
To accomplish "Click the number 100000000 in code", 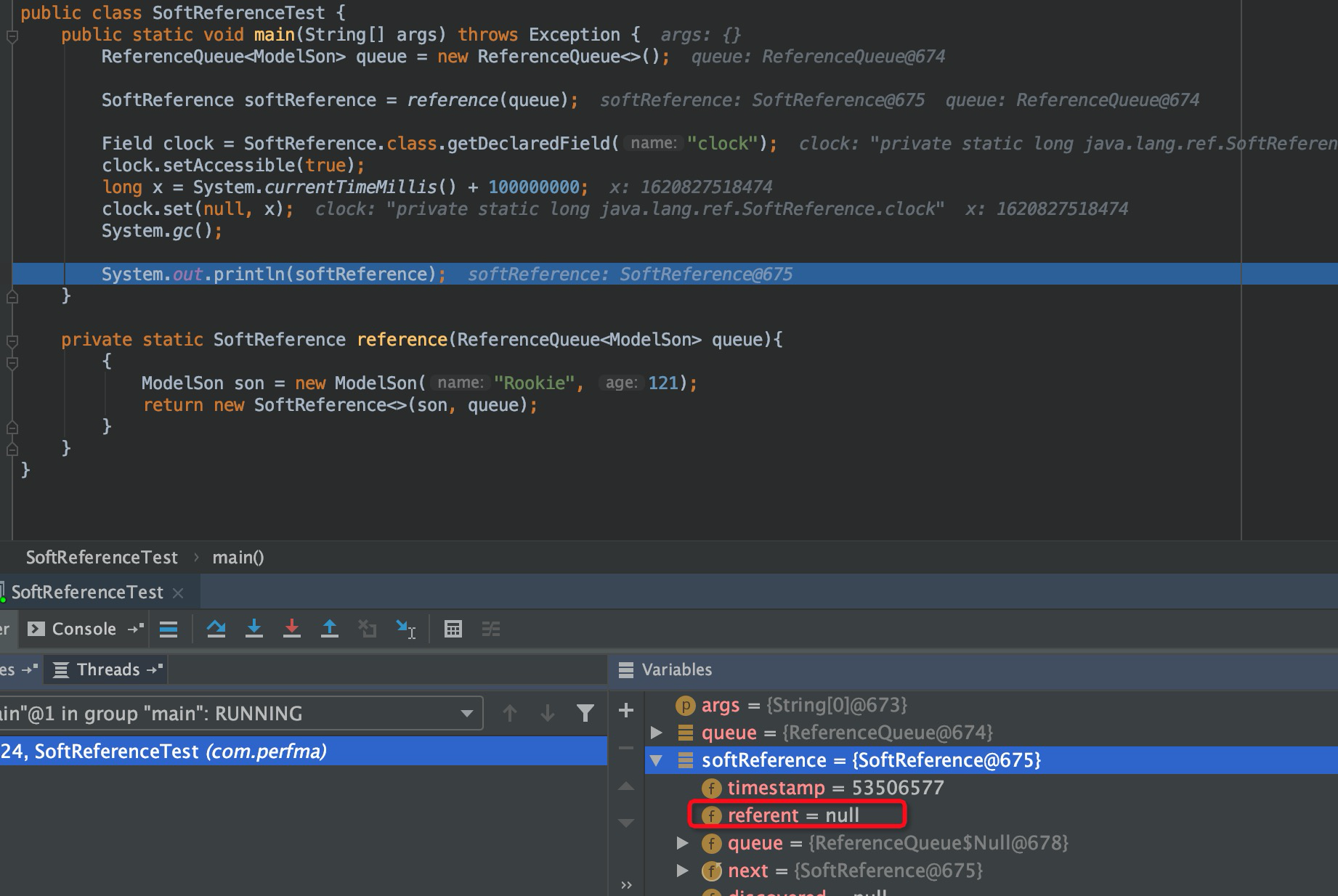I will pos(533,187).
